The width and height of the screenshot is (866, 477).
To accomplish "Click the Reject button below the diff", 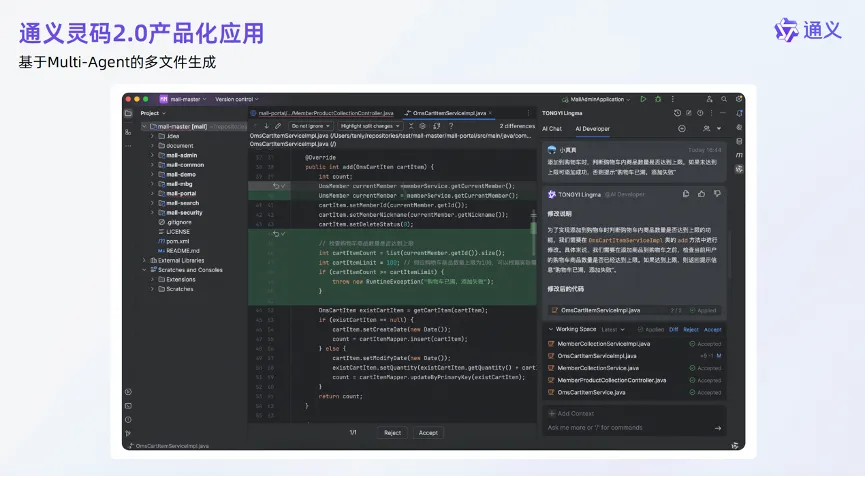I will pos(393,433).
